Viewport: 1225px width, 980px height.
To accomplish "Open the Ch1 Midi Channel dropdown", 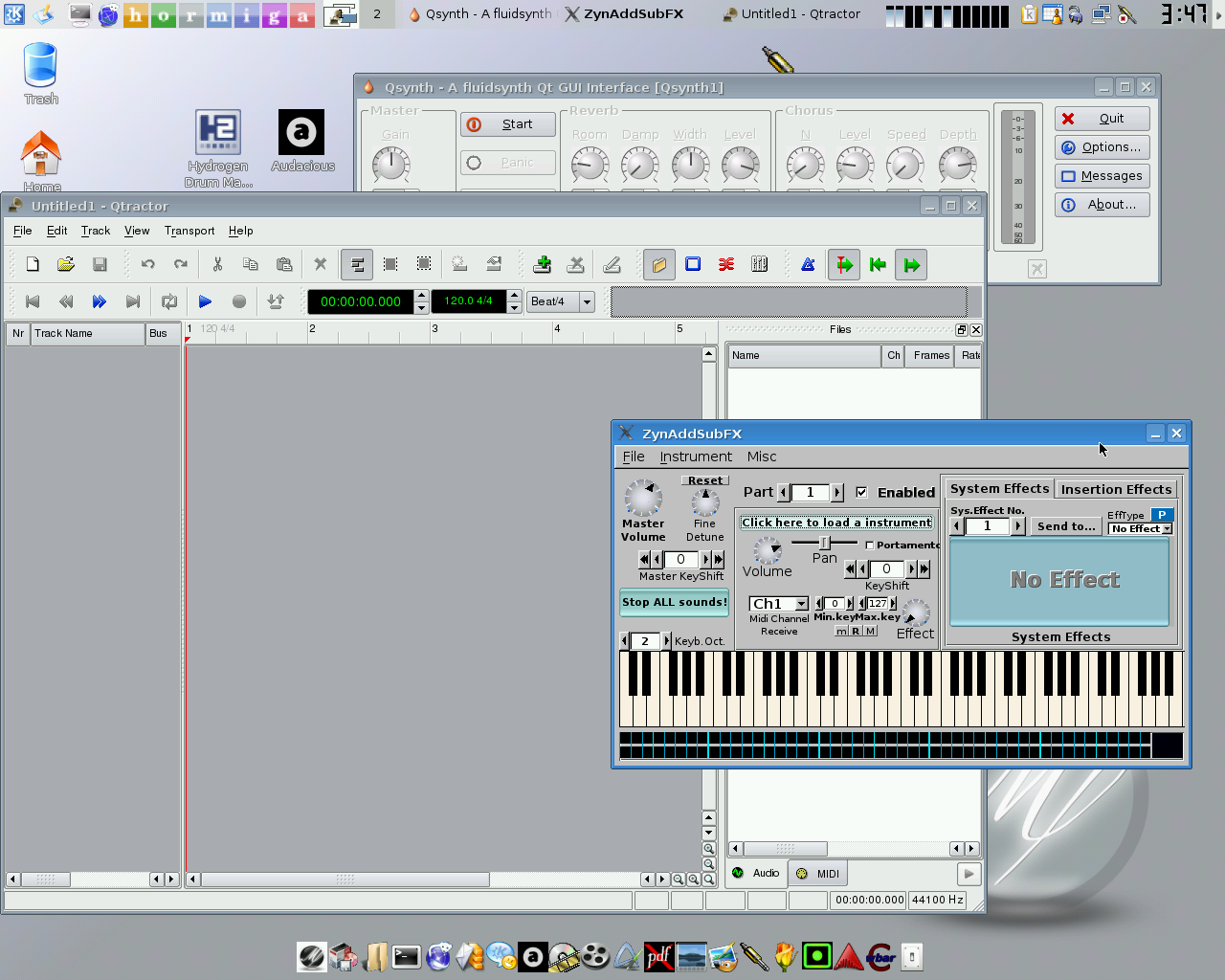I will (778, 604).
